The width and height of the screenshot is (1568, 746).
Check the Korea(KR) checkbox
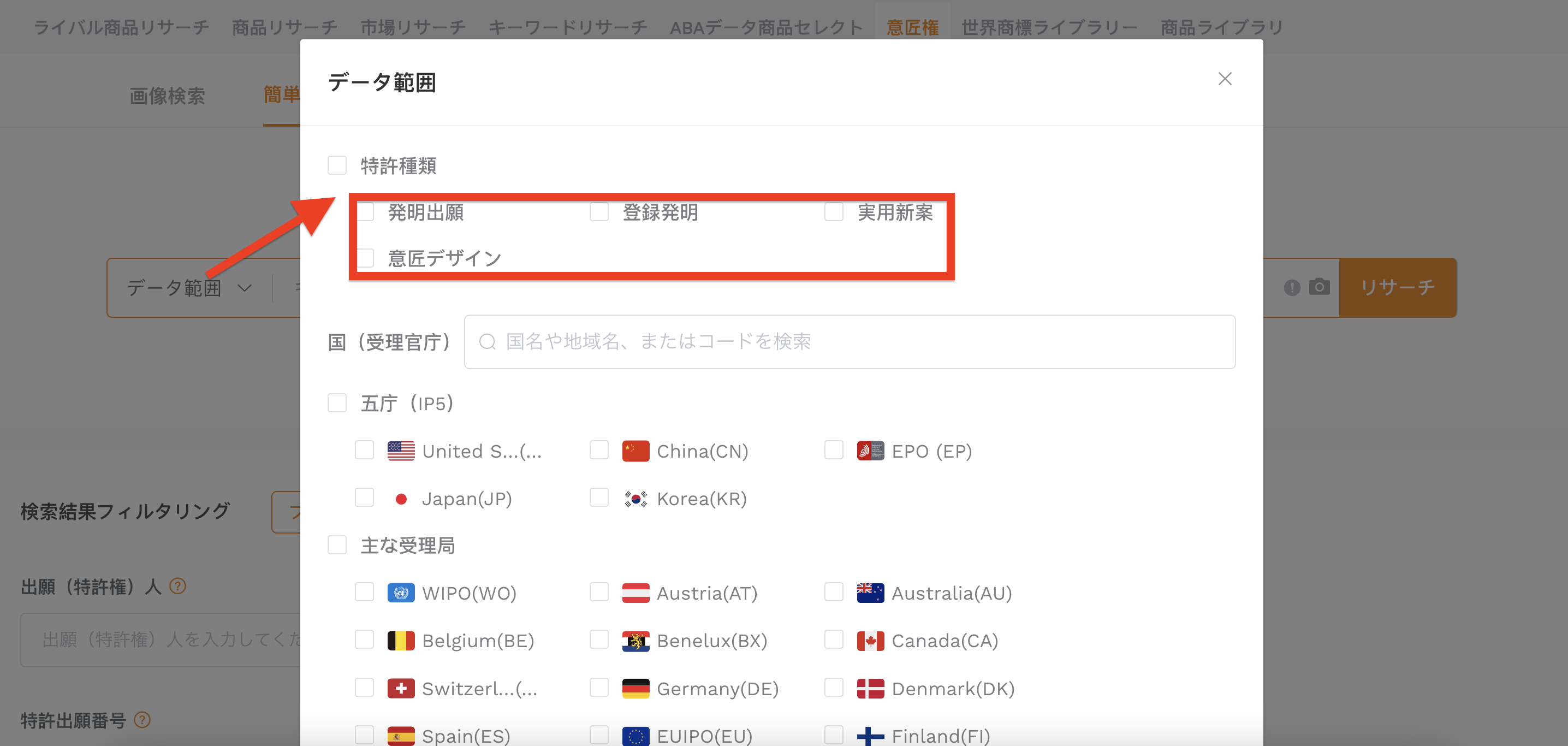point(599,498)
